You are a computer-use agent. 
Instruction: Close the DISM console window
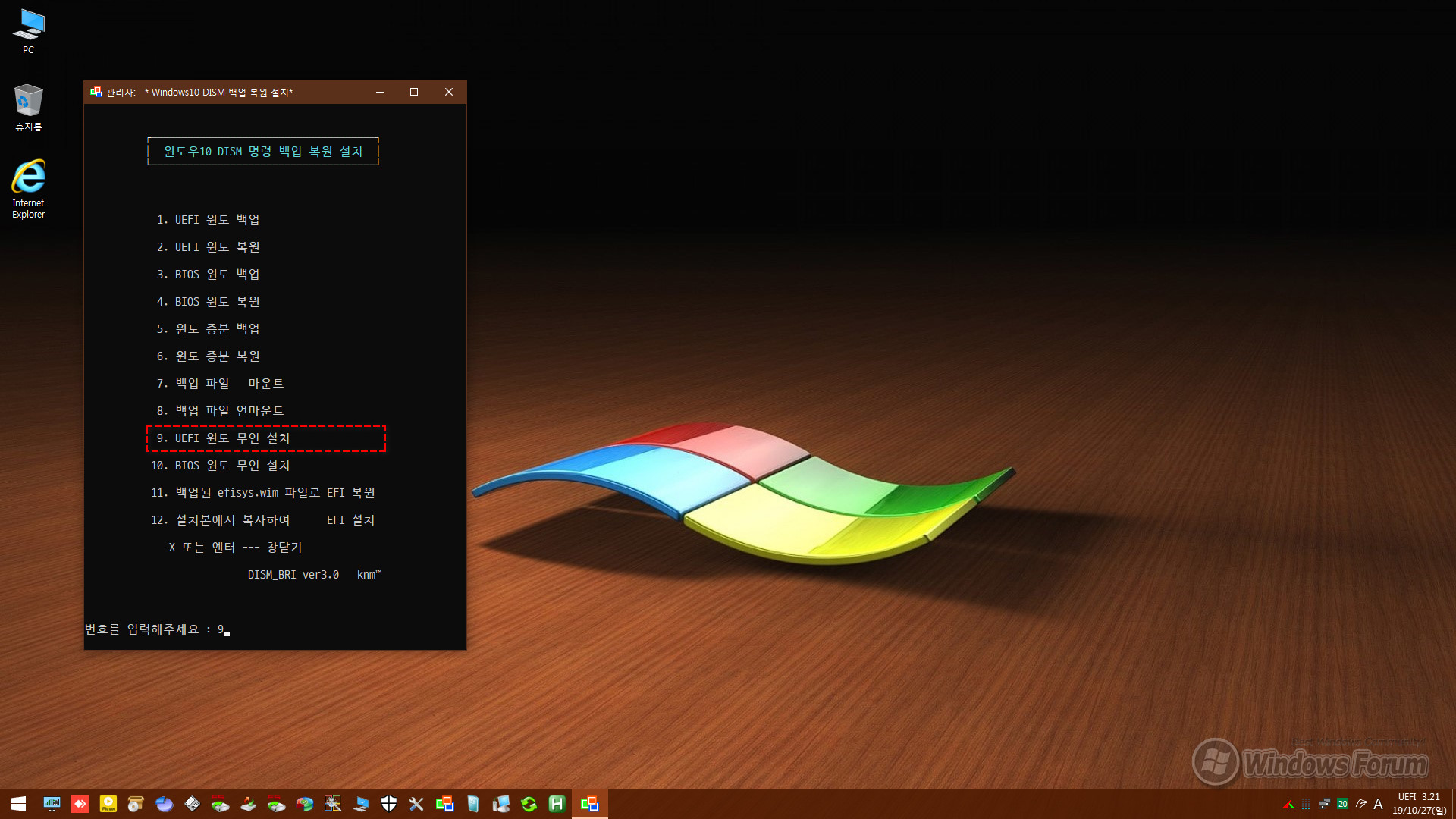[449, 92]
